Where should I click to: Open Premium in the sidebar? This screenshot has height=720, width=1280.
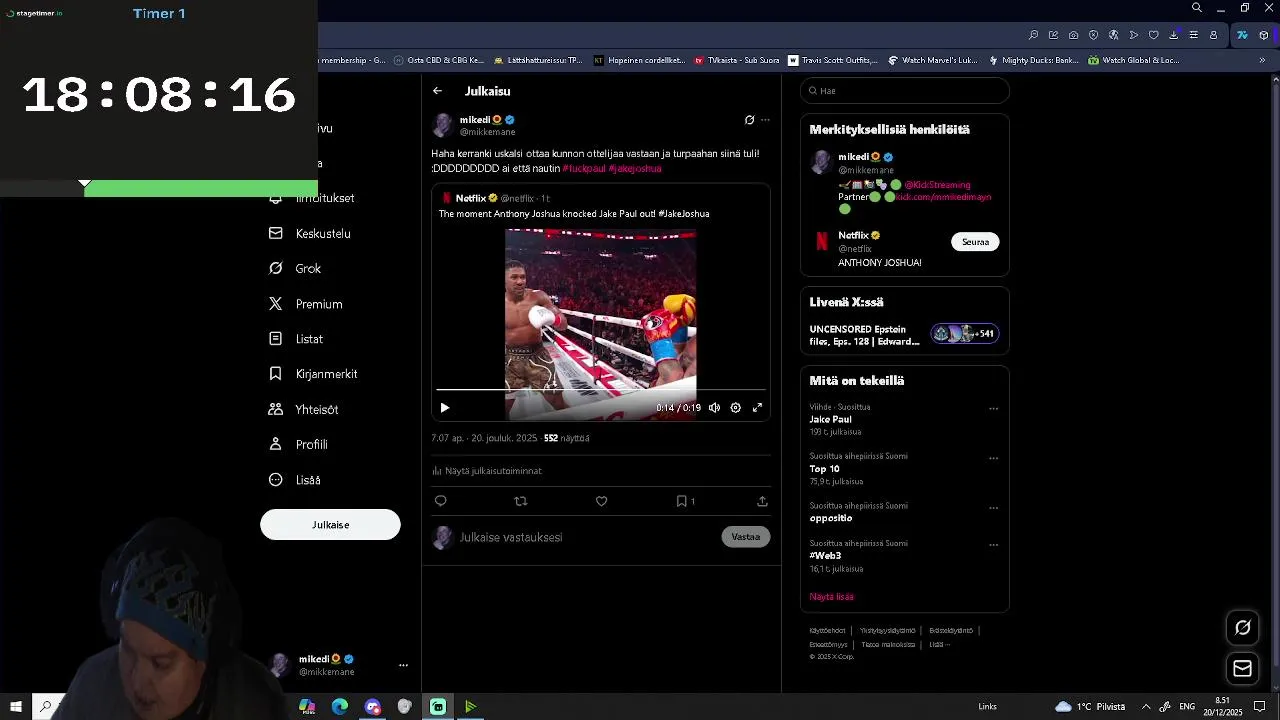[x=306, y=304]
